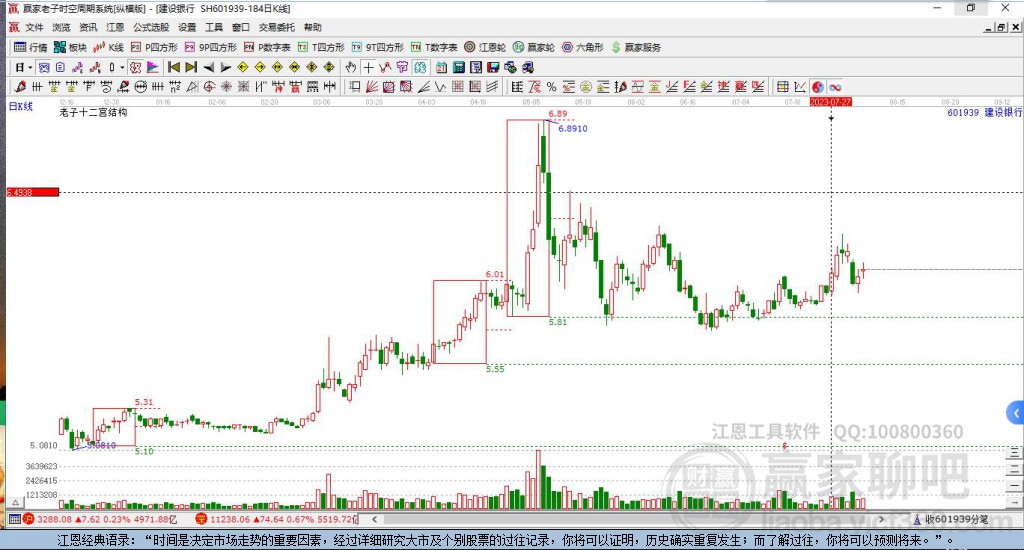Click the horizontal scrollbar right arrow
The image size is (1024, 550).
click(881, 519)
